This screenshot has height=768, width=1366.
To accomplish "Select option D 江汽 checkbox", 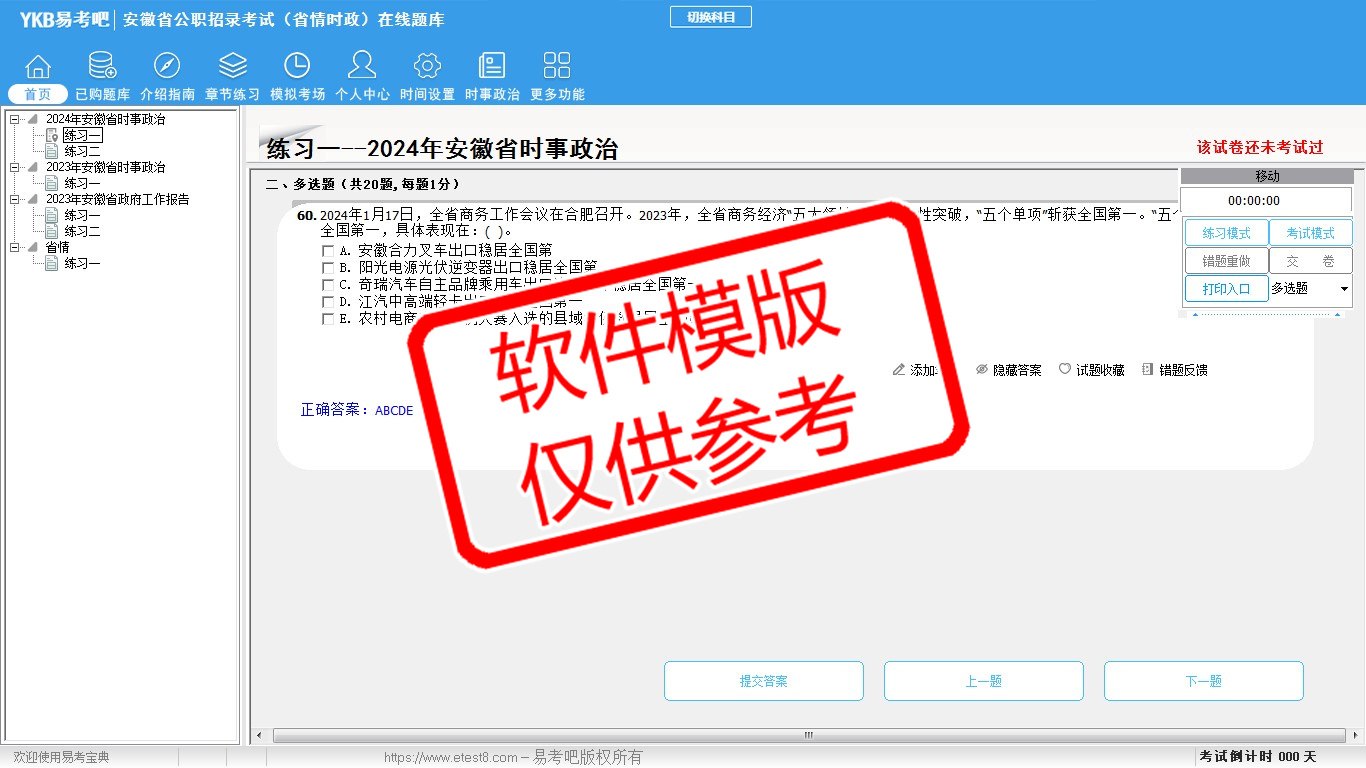I will tap(328, 302).
